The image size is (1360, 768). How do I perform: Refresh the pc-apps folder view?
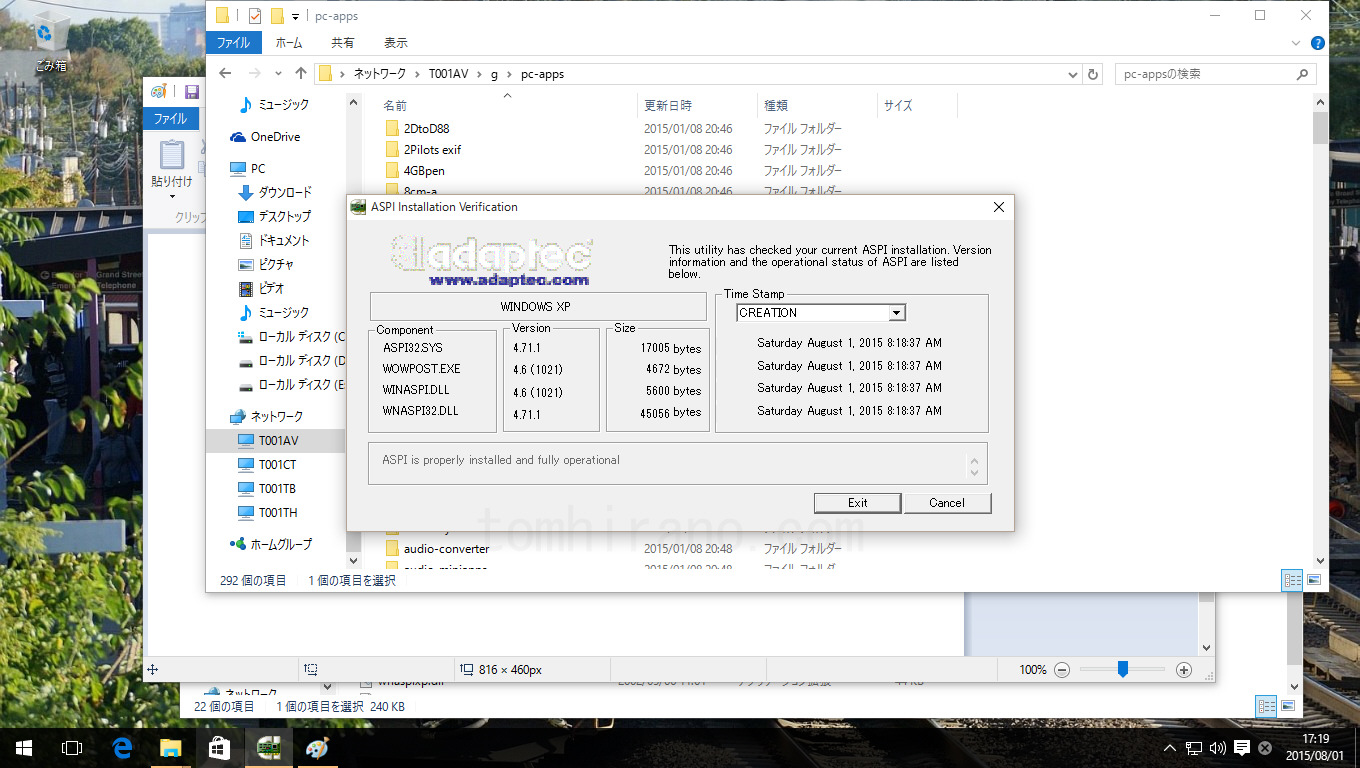pyautogui.click(x=1093, y=74)
